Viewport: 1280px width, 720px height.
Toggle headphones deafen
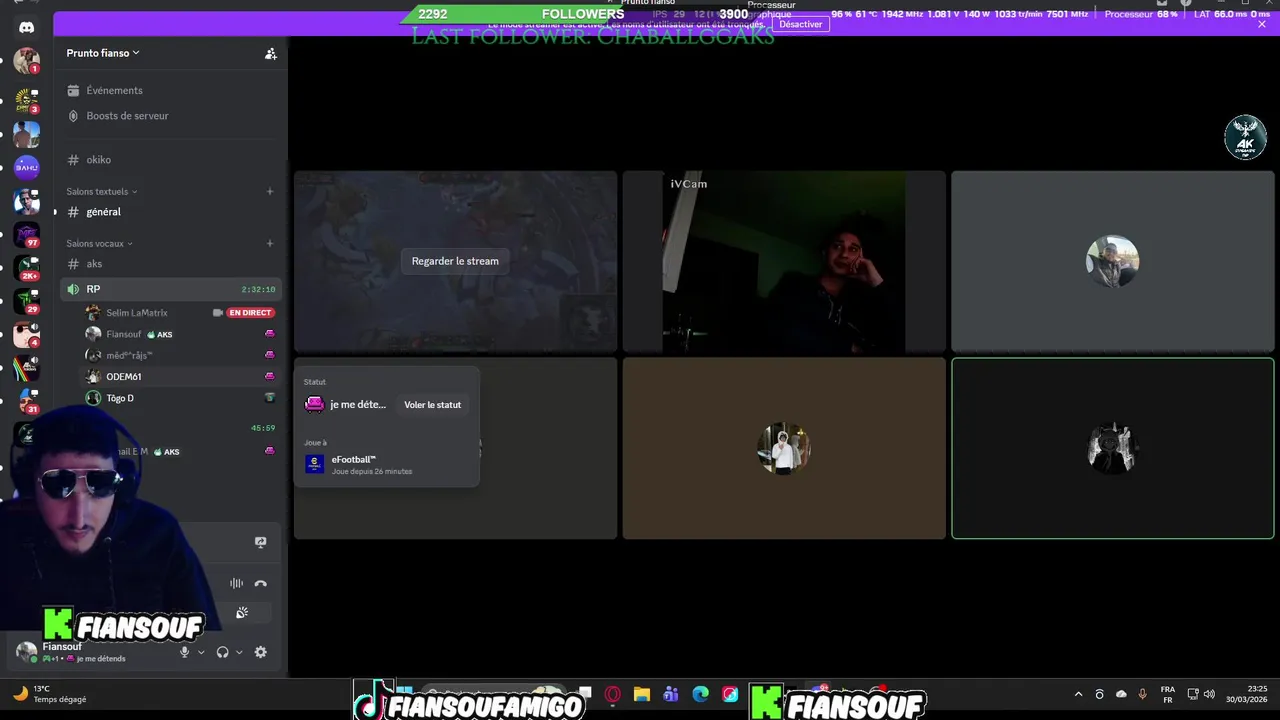click(222, 652)
